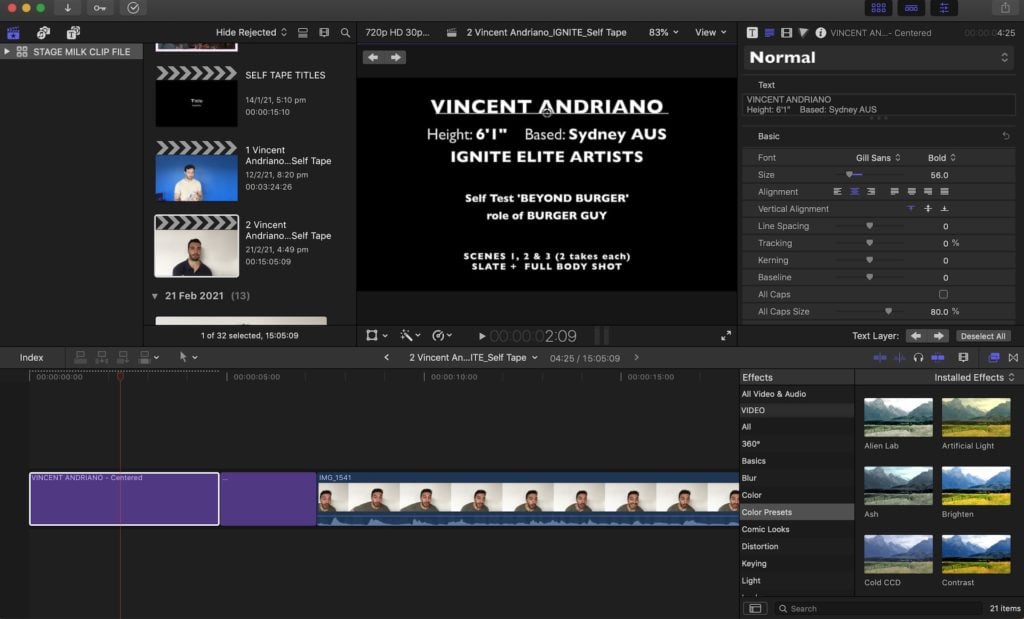
Task: Toggle Browser panel visibility button
Action: click(878, 8)
